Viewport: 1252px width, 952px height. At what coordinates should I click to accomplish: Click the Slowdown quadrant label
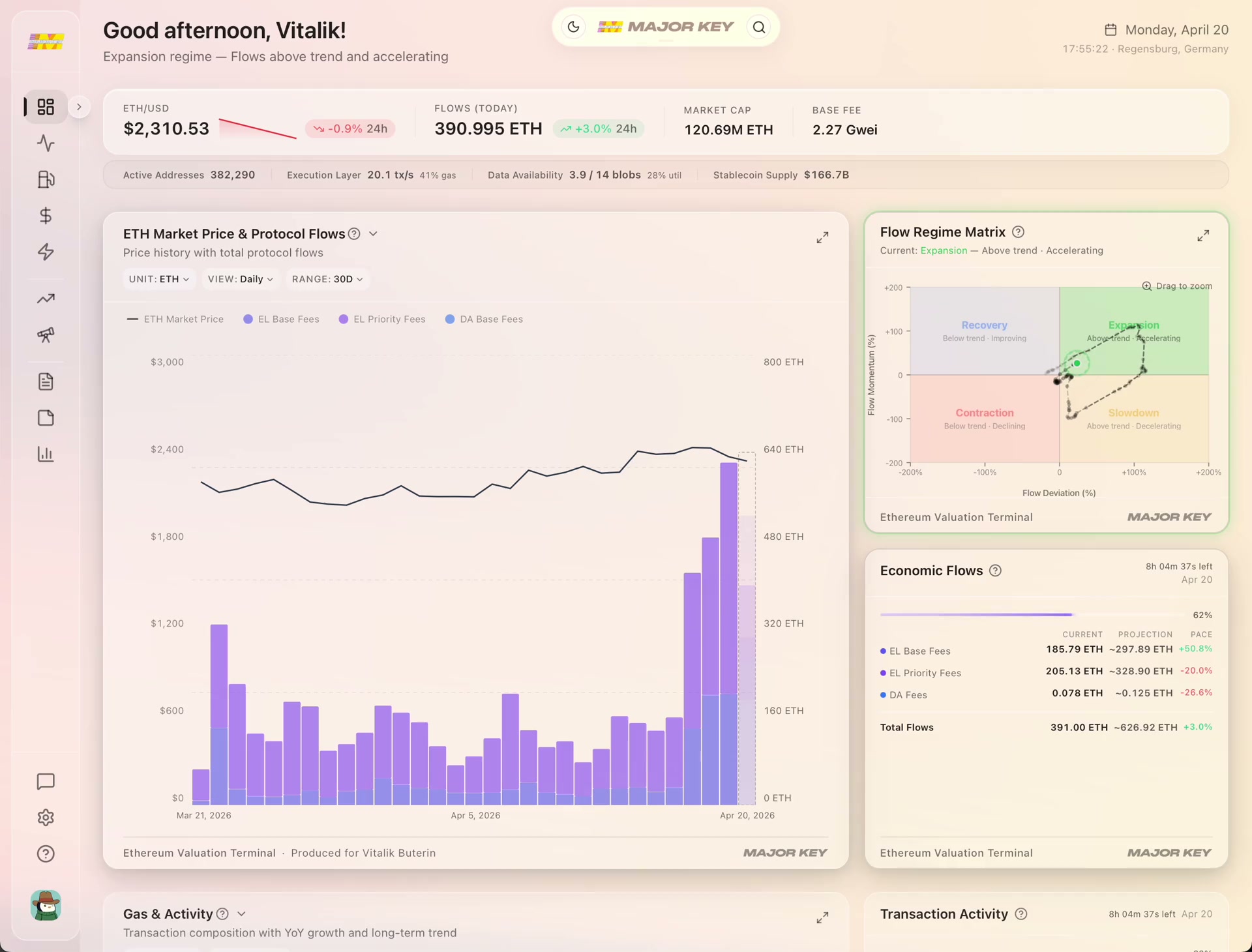pos(1133,413)
